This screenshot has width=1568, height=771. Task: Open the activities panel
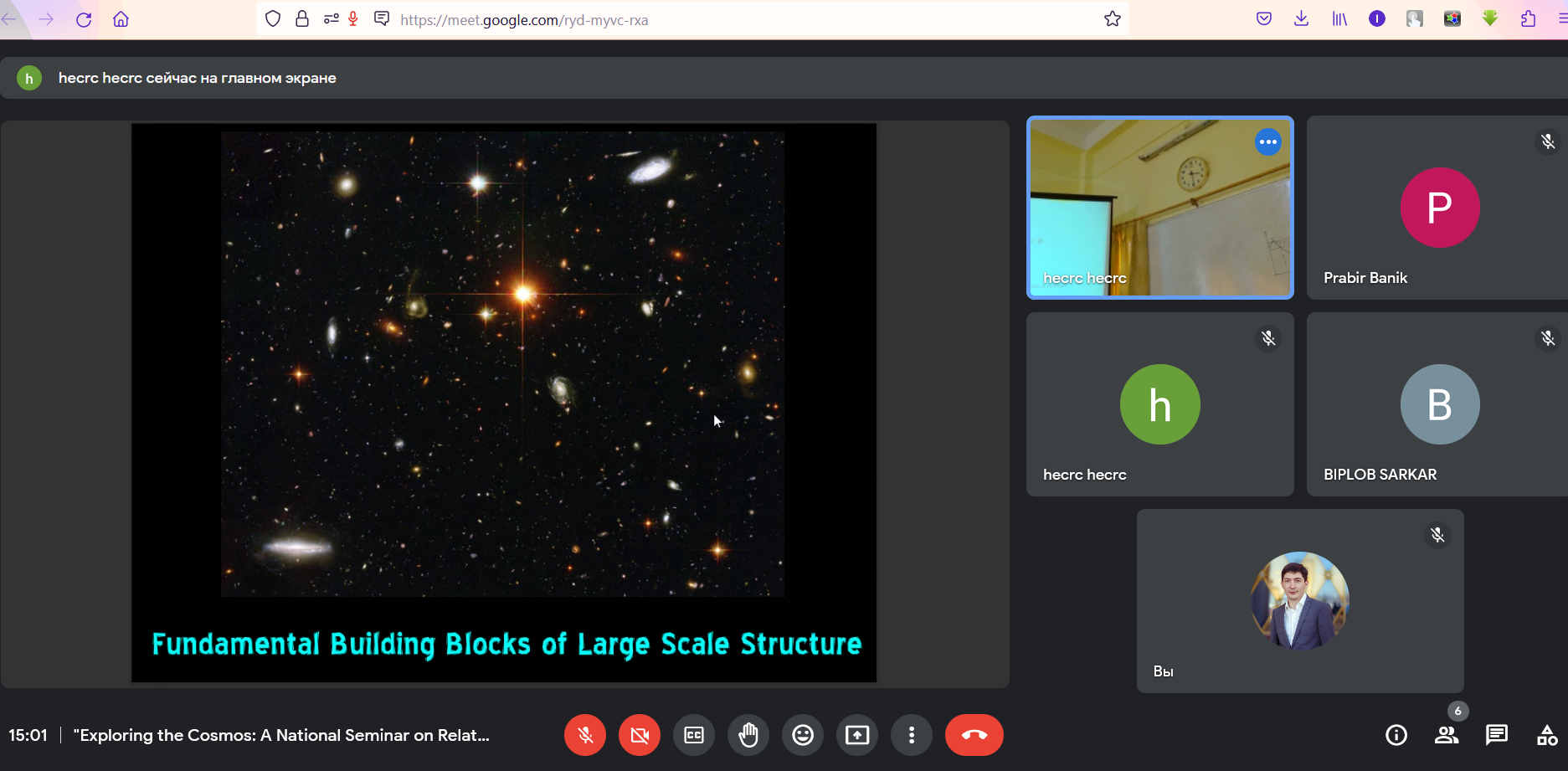(x=1547, y=735)
